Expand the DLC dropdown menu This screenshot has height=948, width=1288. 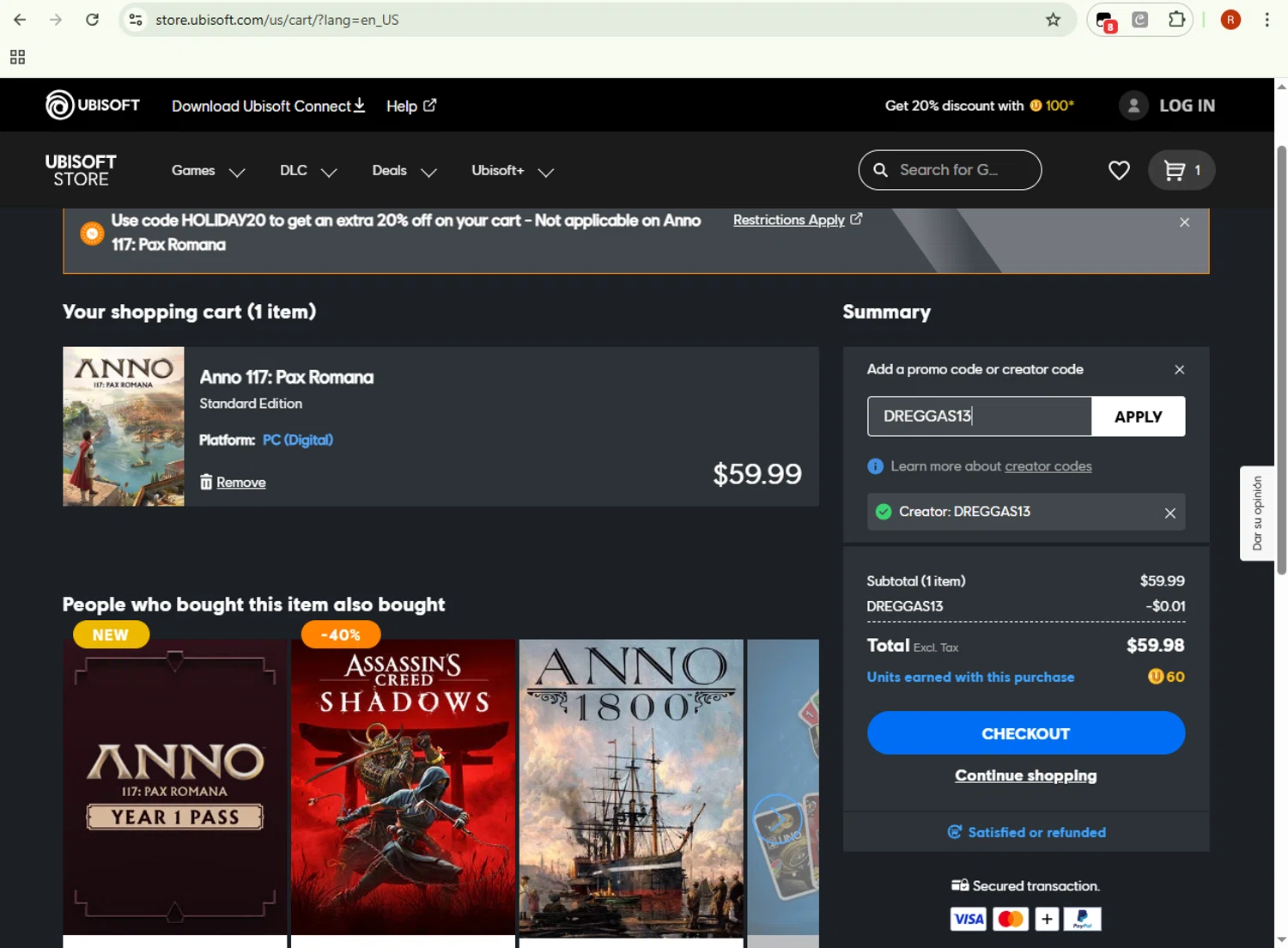307,171
